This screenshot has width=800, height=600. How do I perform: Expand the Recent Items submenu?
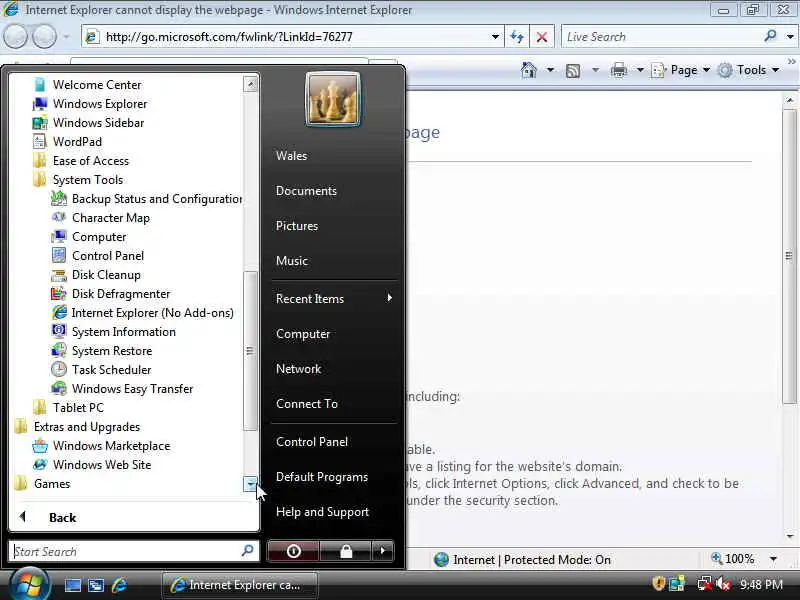click(x=334, y=298)
